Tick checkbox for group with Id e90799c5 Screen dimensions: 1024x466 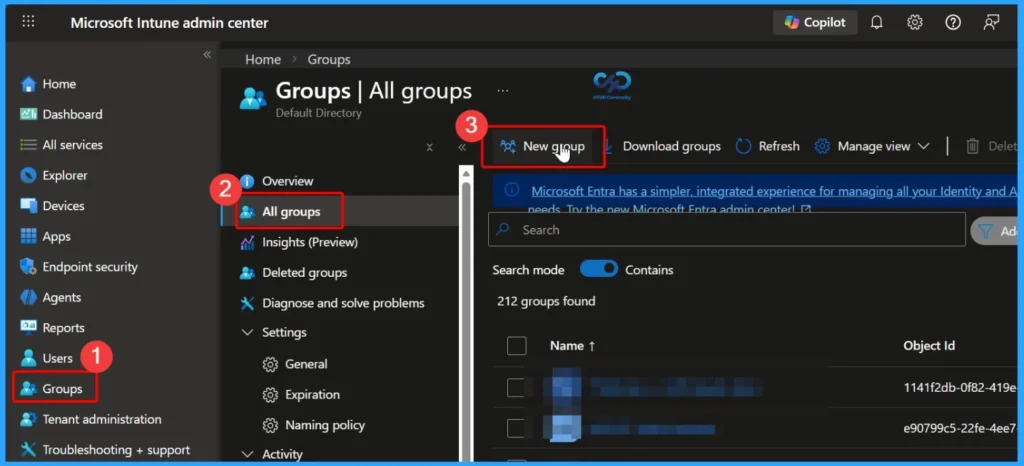pyautogui.click(x=515, y=428)
